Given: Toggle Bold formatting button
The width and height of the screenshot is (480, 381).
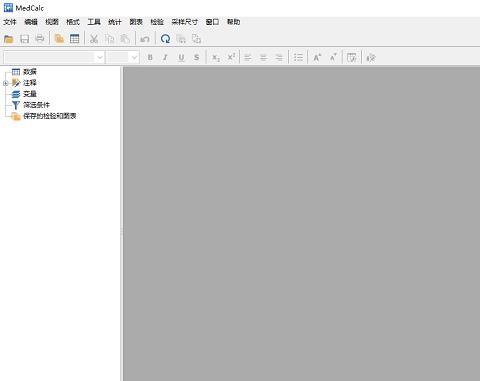Looking at the screenshot, I should 150,58.
